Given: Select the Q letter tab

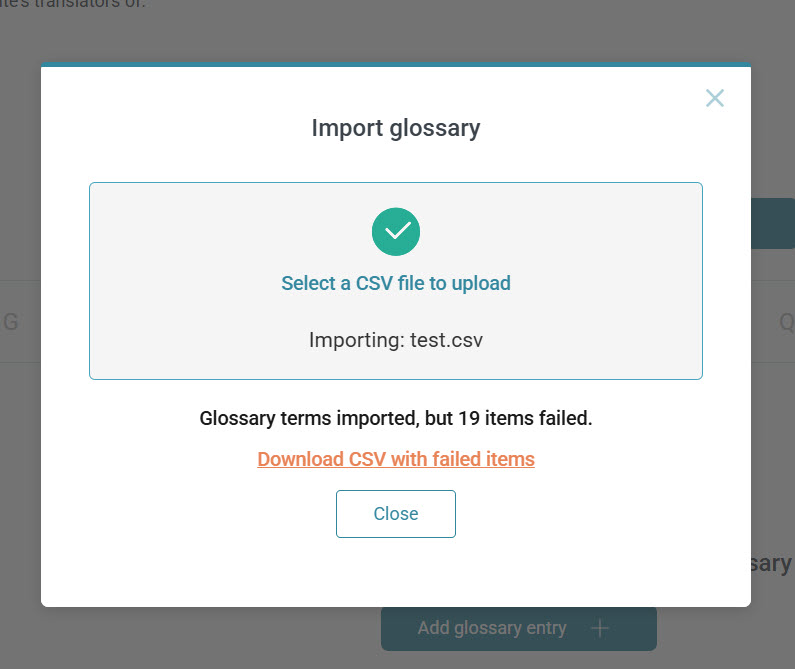Looking at the screenshot, I should 786,322.
